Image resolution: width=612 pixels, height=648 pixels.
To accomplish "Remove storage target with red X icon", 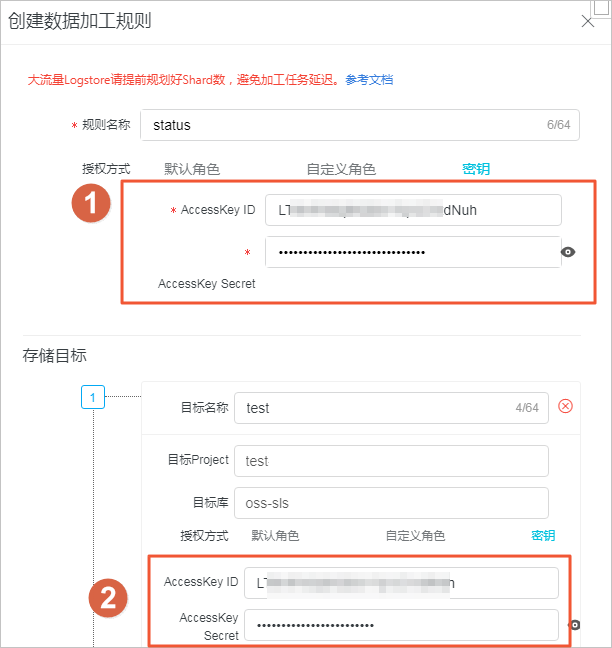I will point(565,406).
